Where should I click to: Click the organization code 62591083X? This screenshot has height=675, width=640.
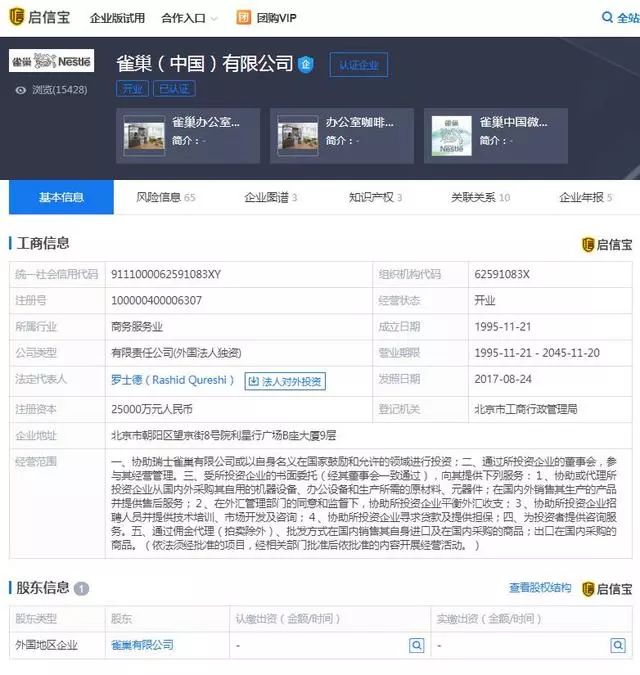502,274
